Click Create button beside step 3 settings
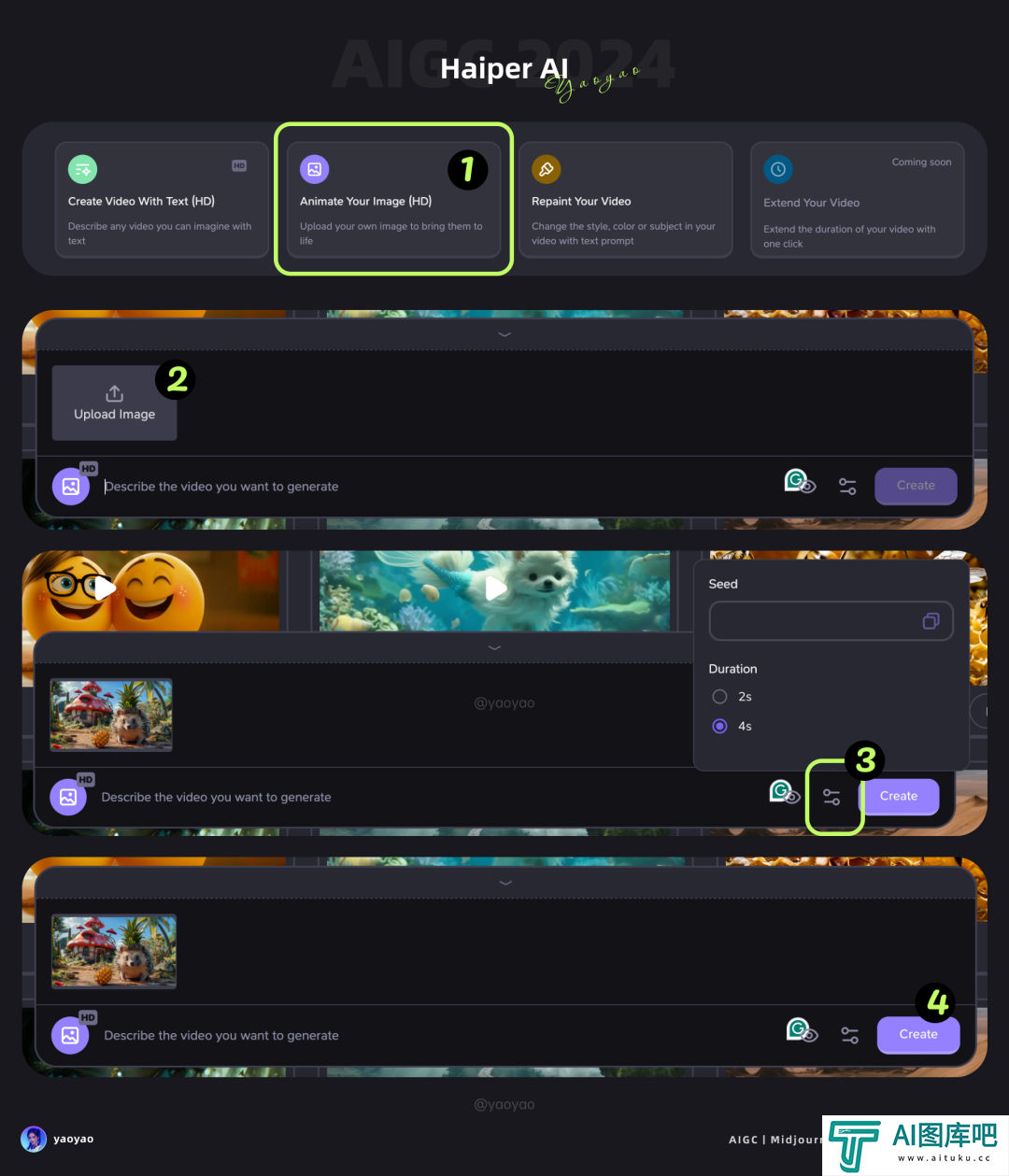 899,797
